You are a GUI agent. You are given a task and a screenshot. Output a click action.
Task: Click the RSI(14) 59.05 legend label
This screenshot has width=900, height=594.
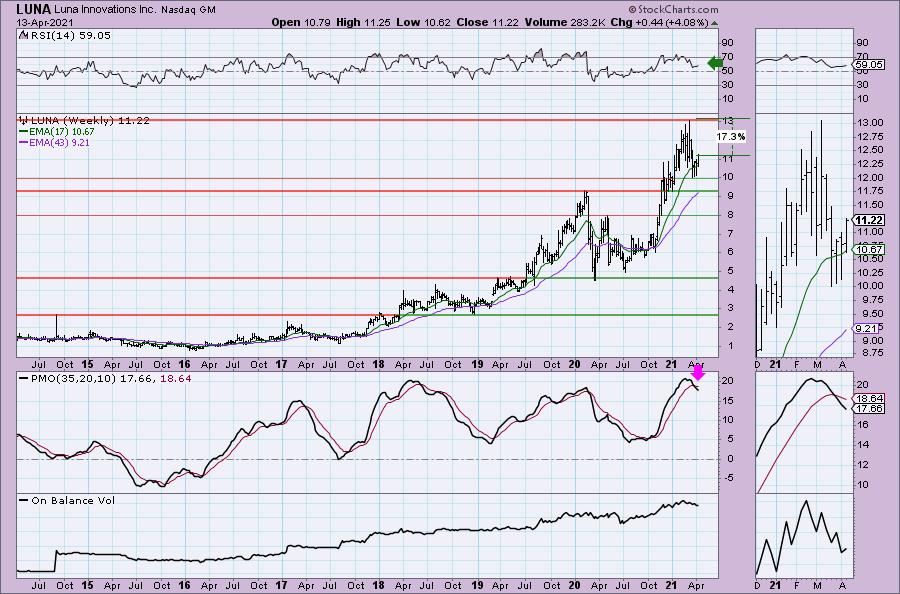click(x=70, y=35)
